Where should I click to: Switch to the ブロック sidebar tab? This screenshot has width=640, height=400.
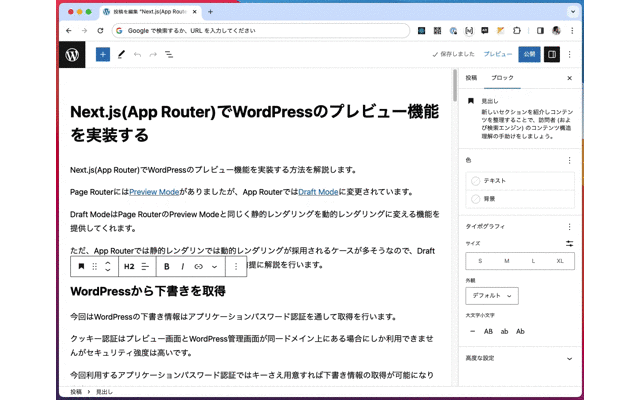pyautogui.click(x=502, y=78)
